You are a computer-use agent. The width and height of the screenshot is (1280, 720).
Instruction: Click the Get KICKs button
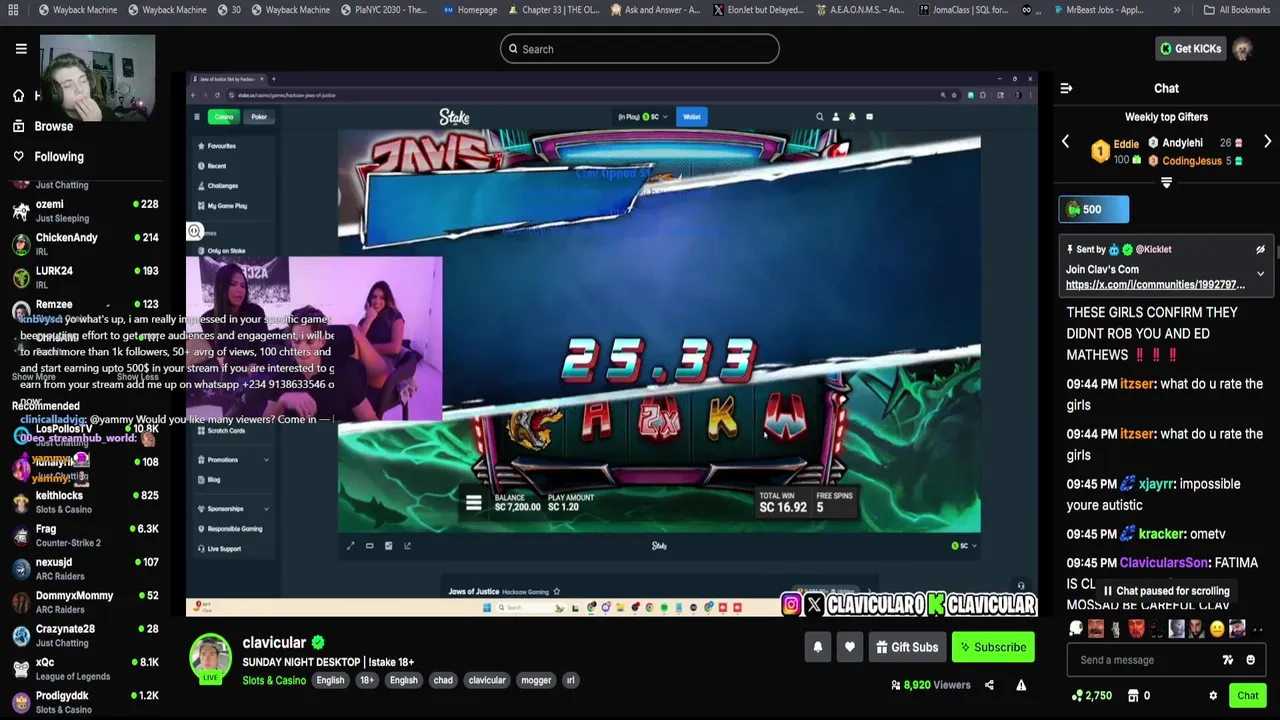tap(1190, 49)
